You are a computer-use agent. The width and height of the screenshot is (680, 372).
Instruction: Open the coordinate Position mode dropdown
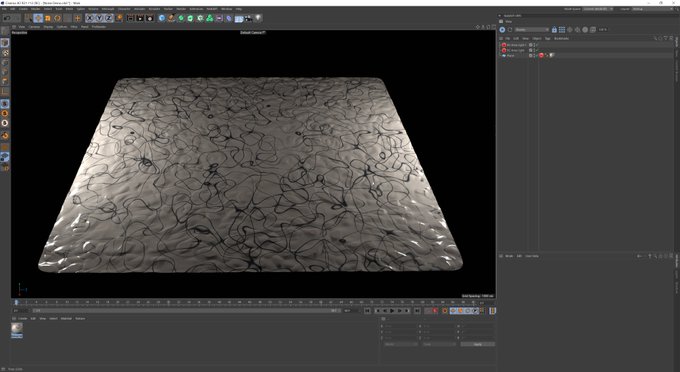click(x=401, y=344)
